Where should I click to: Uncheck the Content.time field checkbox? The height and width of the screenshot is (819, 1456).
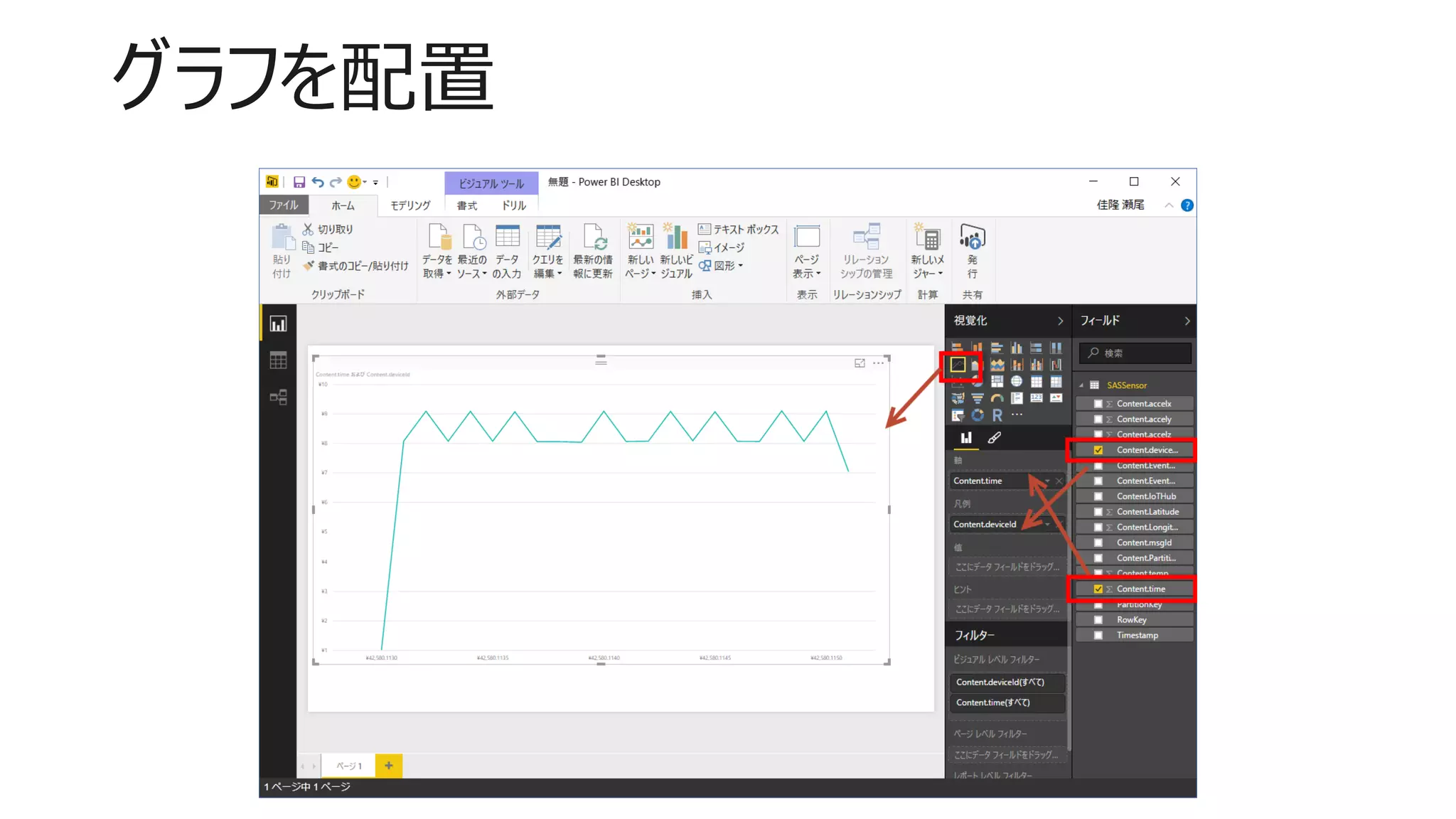(1098, 589)
